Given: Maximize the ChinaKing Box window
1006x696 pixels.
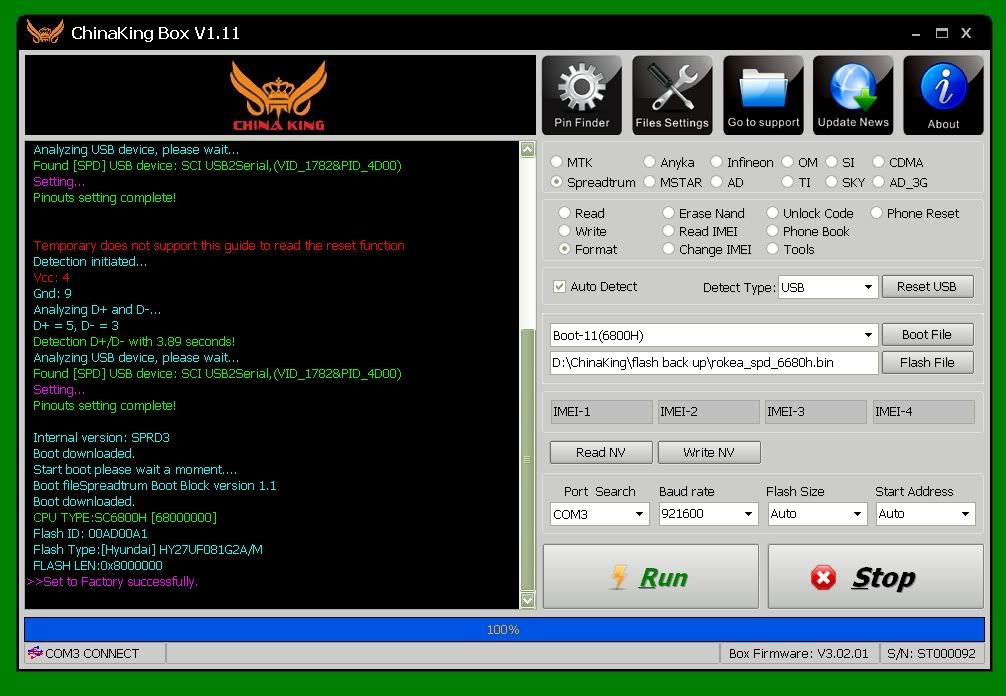Looking at the screenshot, I should pos(941,33).
